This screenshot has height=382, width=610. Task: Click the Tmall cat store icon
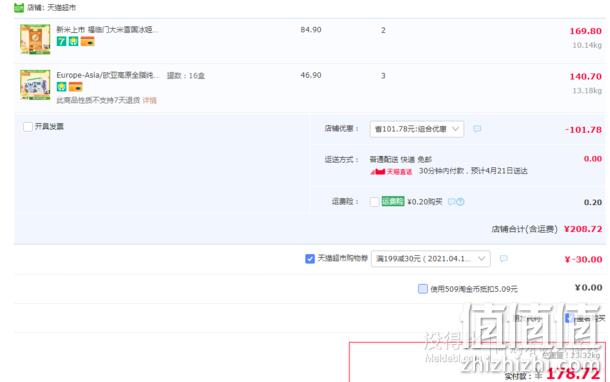[19, 7]
